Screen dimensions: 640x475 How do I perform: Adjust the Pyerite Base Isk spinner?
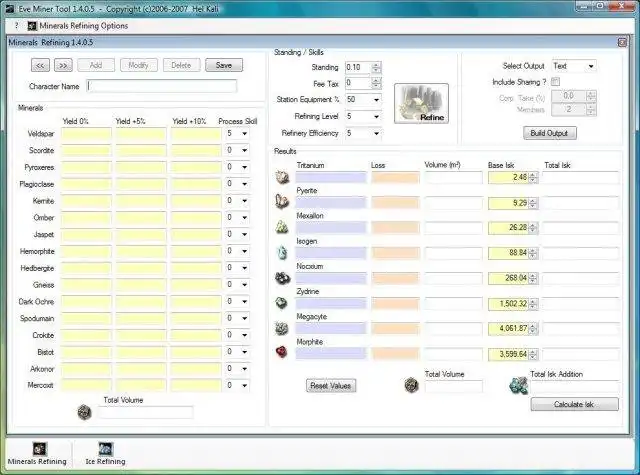pyautogui.click(x=533, y=203)
